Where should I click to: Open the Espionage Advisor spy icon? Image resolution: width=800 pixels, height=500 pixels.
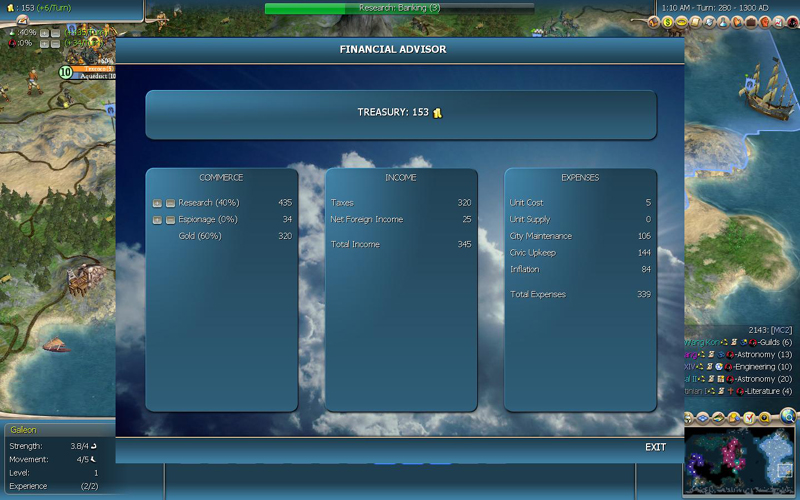pyautogui.click(x=793, y=22)
